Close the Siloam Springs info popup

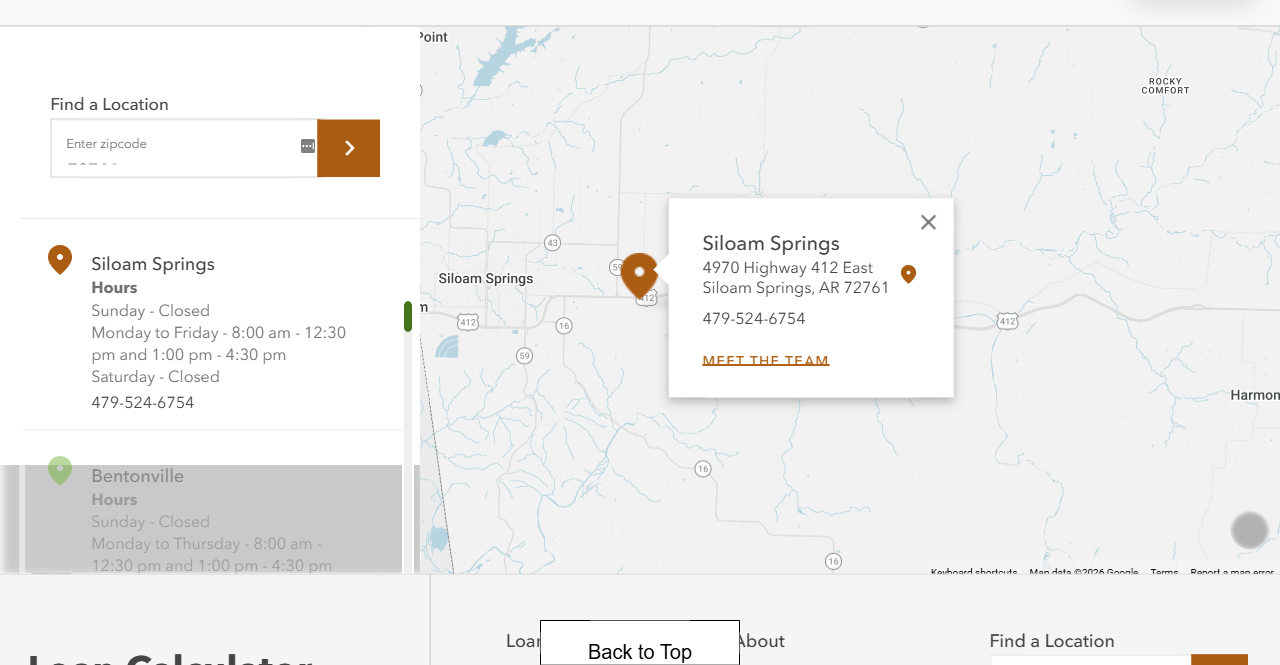pyautogui.click(x=928, y=222)
